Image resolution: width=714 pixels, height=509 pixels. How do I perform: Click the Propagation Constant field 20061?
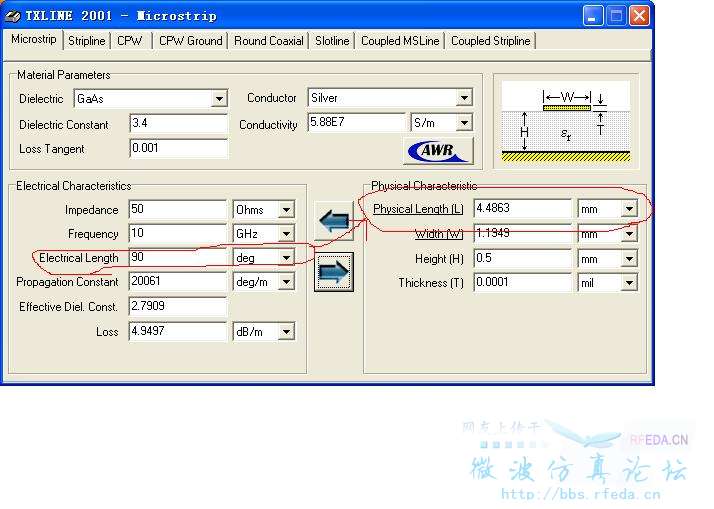tap(178, 281)
